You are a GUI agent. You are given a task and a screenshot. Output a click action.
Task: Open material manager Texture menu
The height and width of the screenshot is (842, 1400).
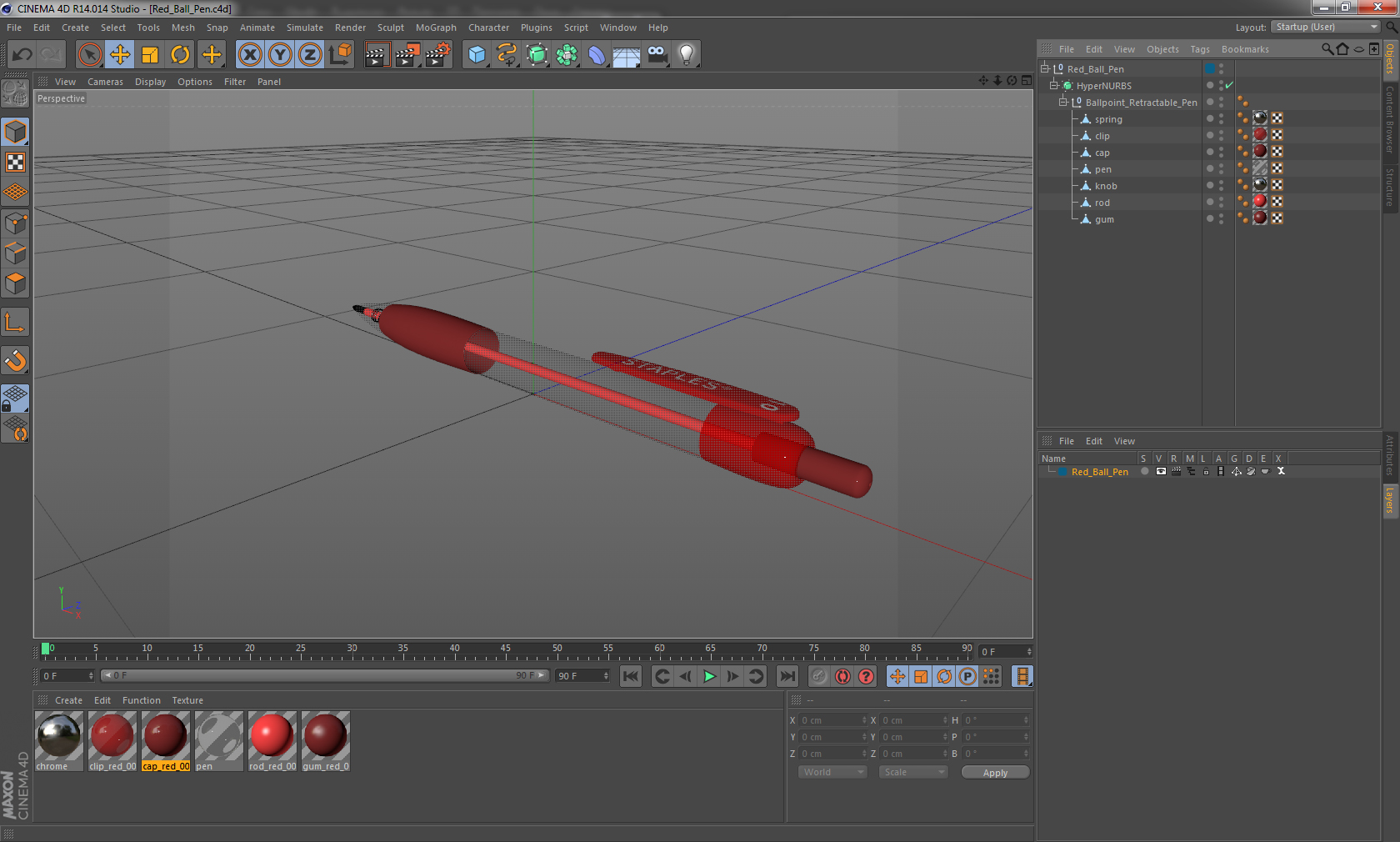click(x=187, y=700)
